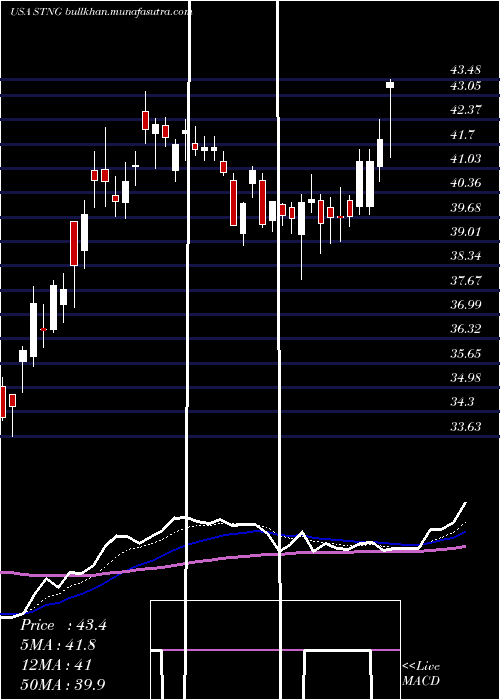Click the 43.48 price axis label

coord(465,70)
